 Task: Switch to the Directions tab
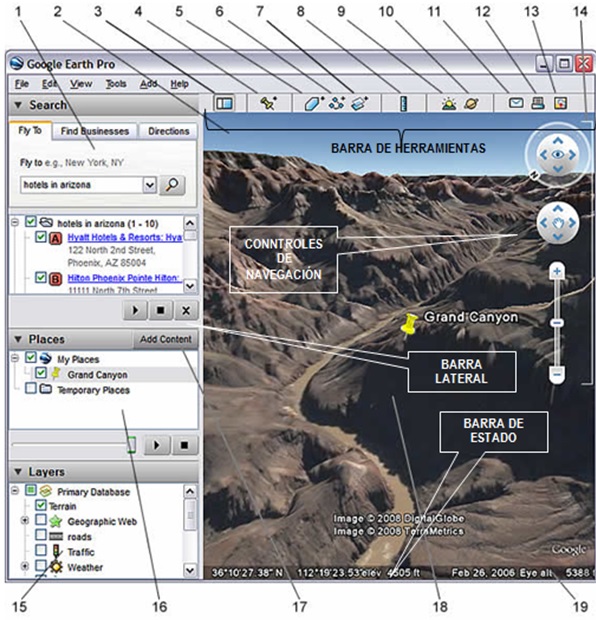click(168, 131)
